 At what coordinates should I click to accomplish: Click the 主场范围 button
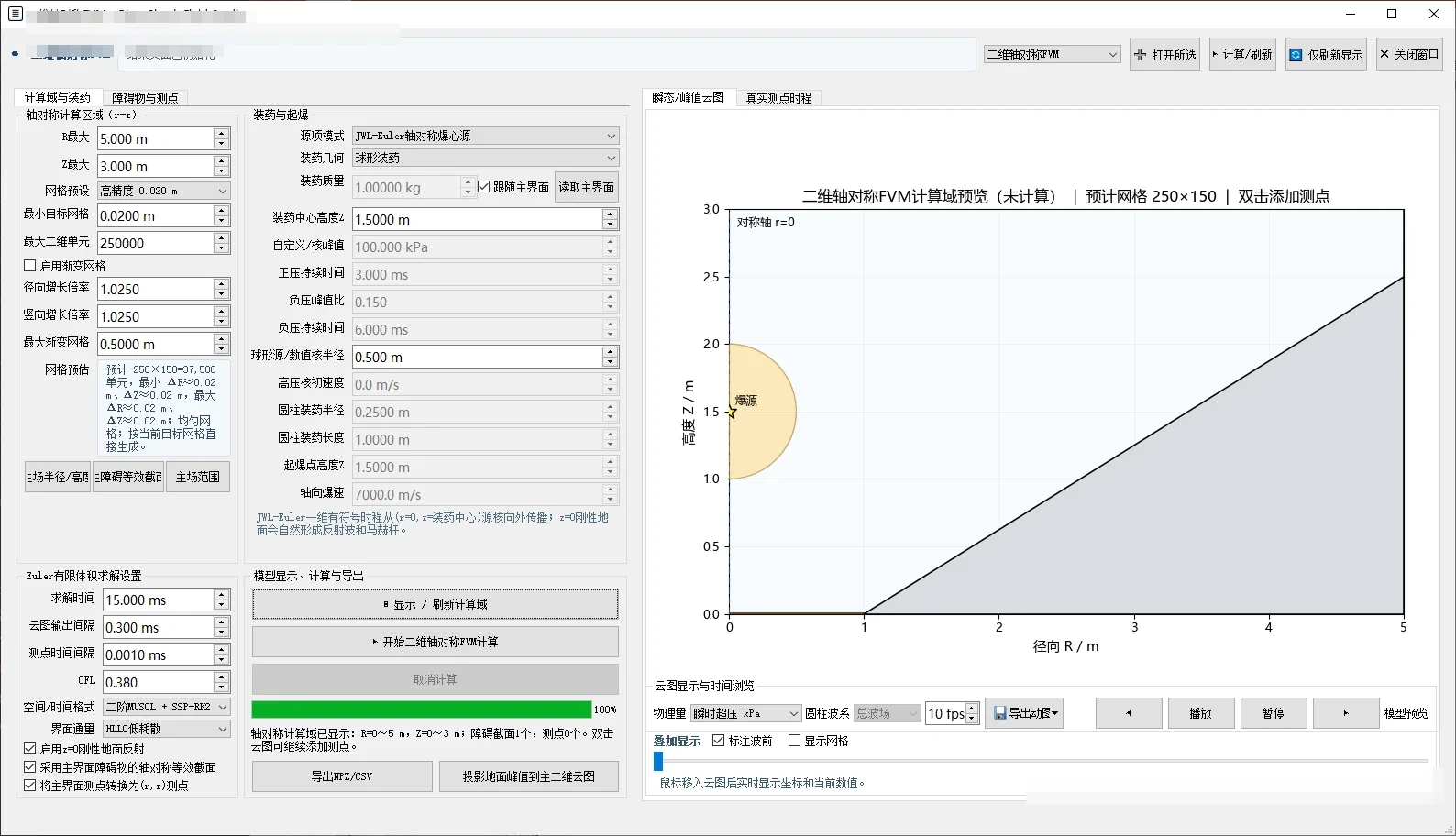tap(198, 477)
